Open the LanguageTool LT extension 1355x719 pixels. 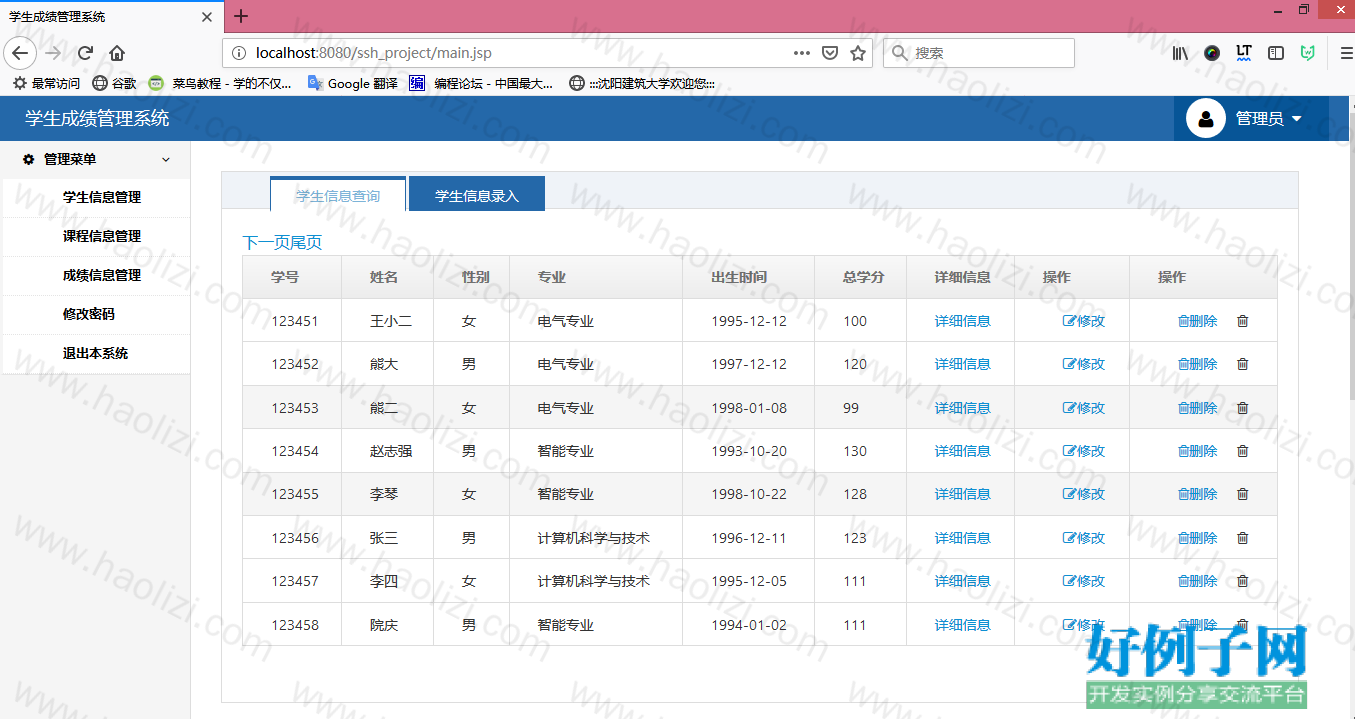(1244, 53)
